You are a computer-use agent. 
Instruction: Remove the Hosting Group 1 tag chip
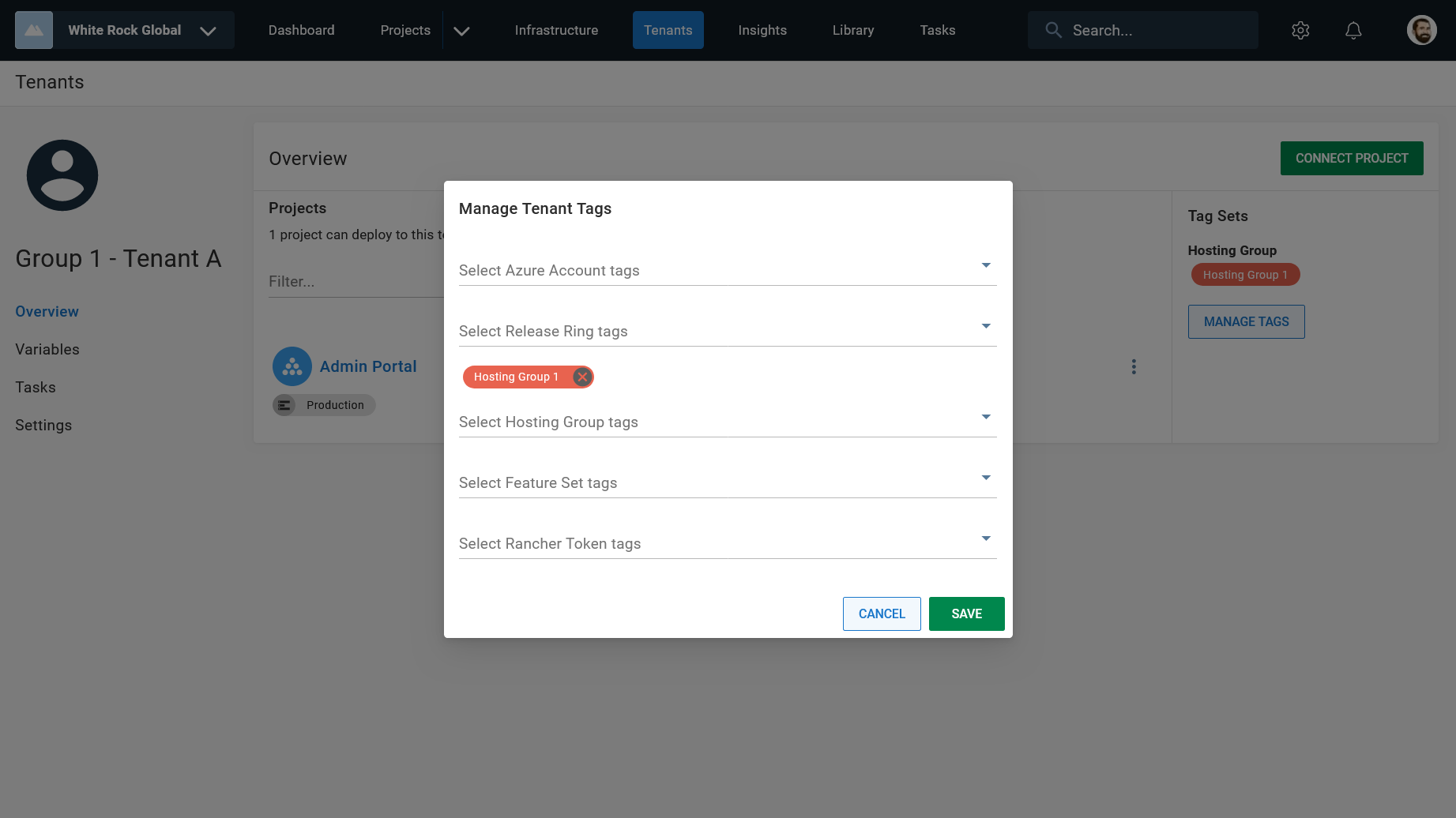click(x=582, y=377)
